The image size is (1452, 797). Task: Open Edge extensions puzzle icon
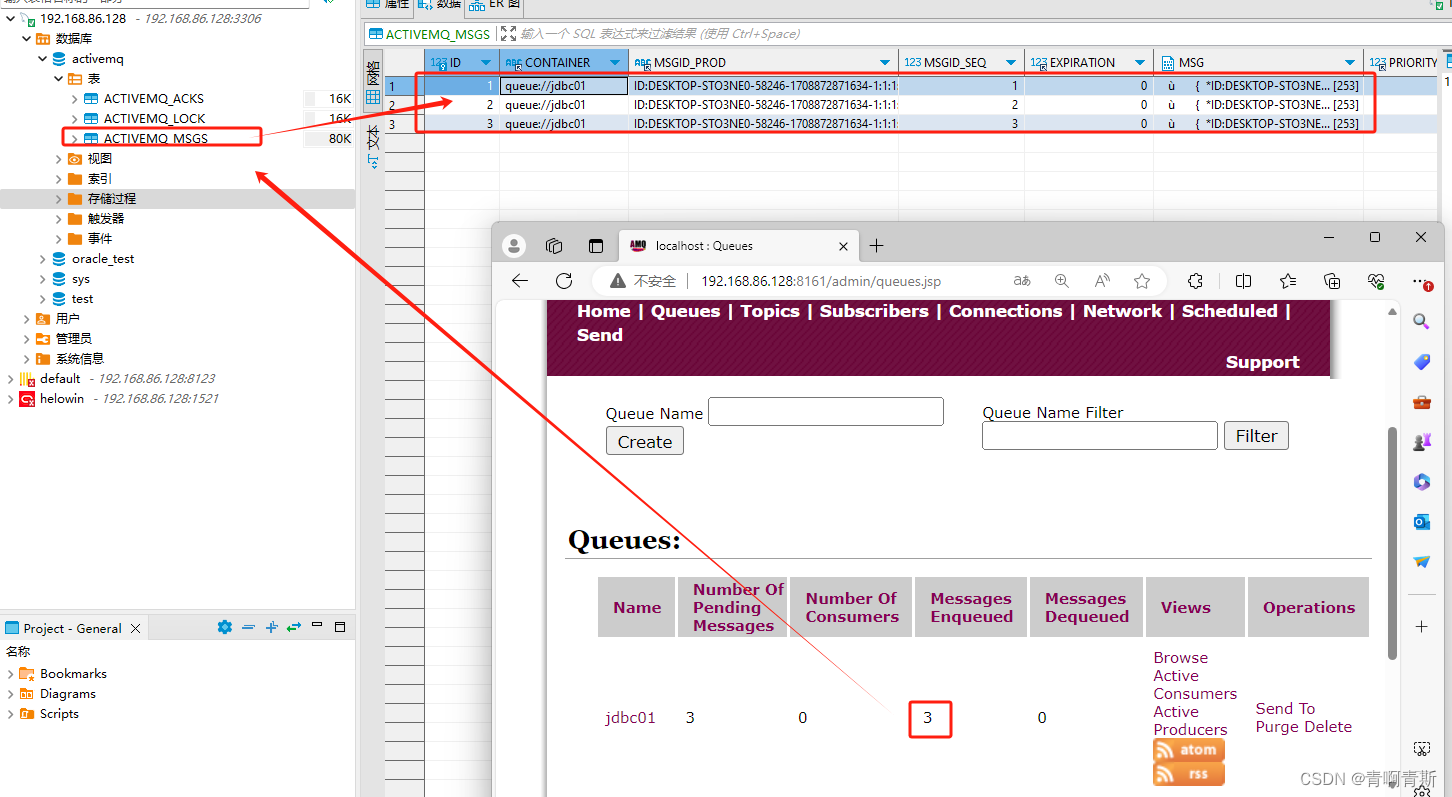click(x=1195, y=281)
